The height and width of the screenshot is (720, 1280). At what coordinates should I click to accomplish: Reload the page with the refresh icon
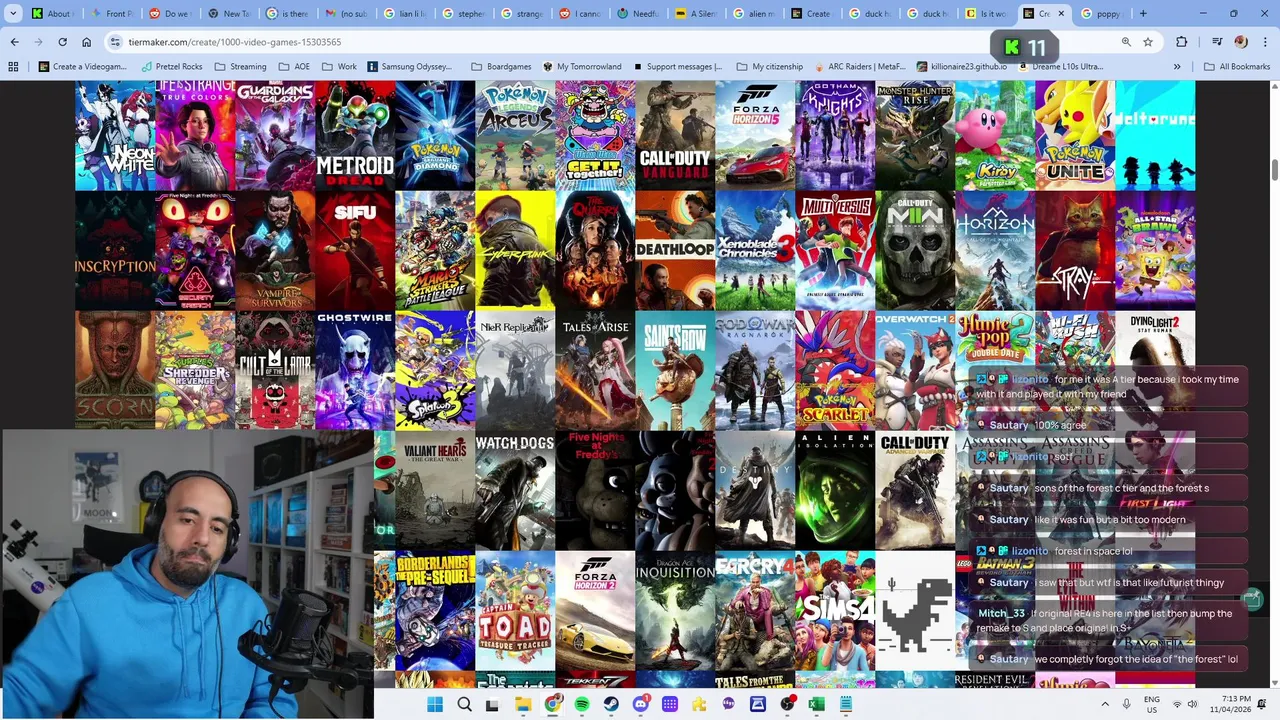click(x=62, y=42)
